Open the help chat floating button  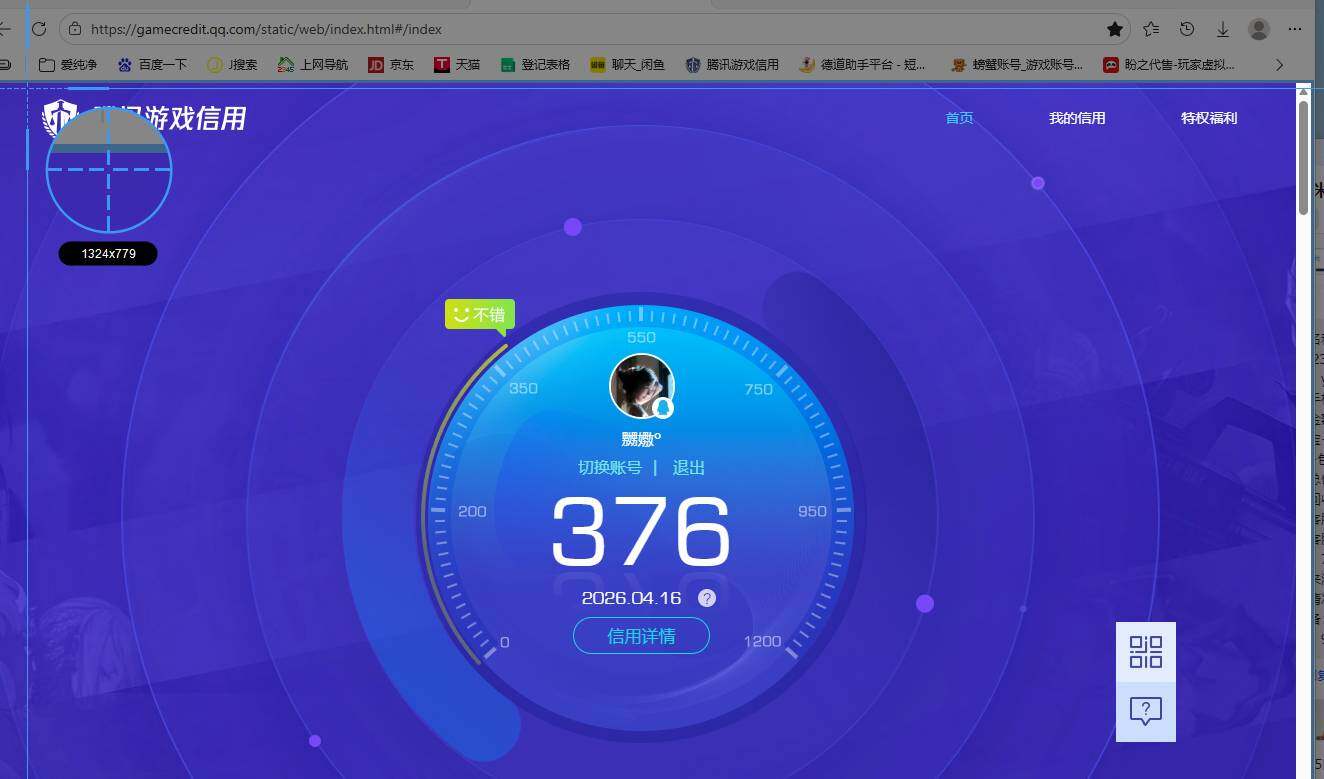pos(1145,711)
